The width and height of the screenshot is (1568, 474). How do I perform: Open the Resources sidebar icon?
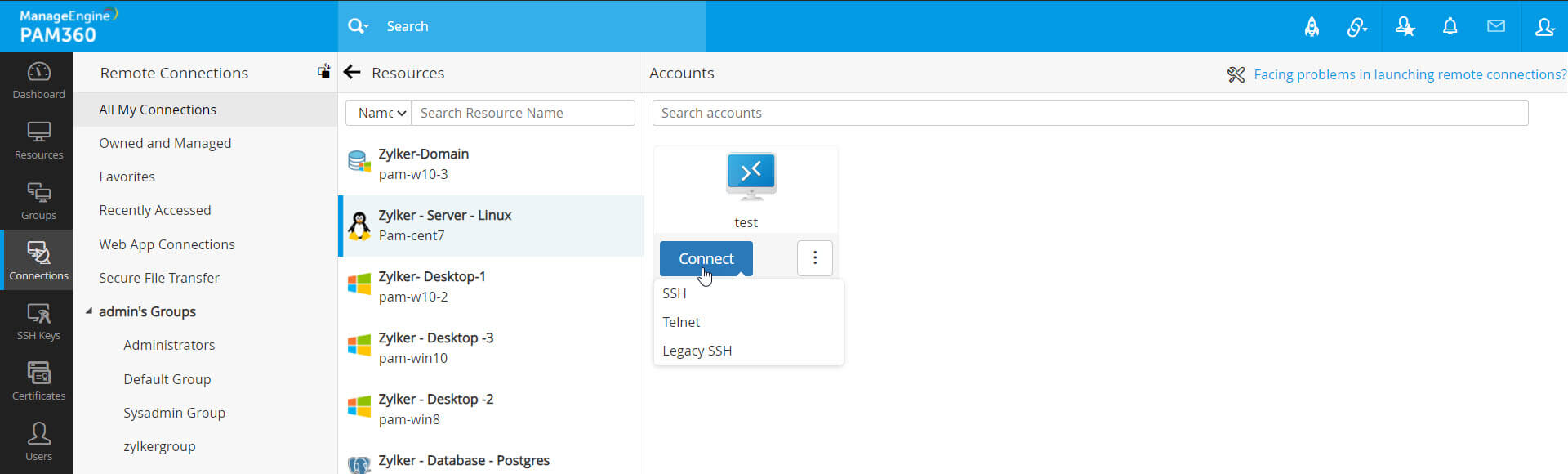[38, 141]
